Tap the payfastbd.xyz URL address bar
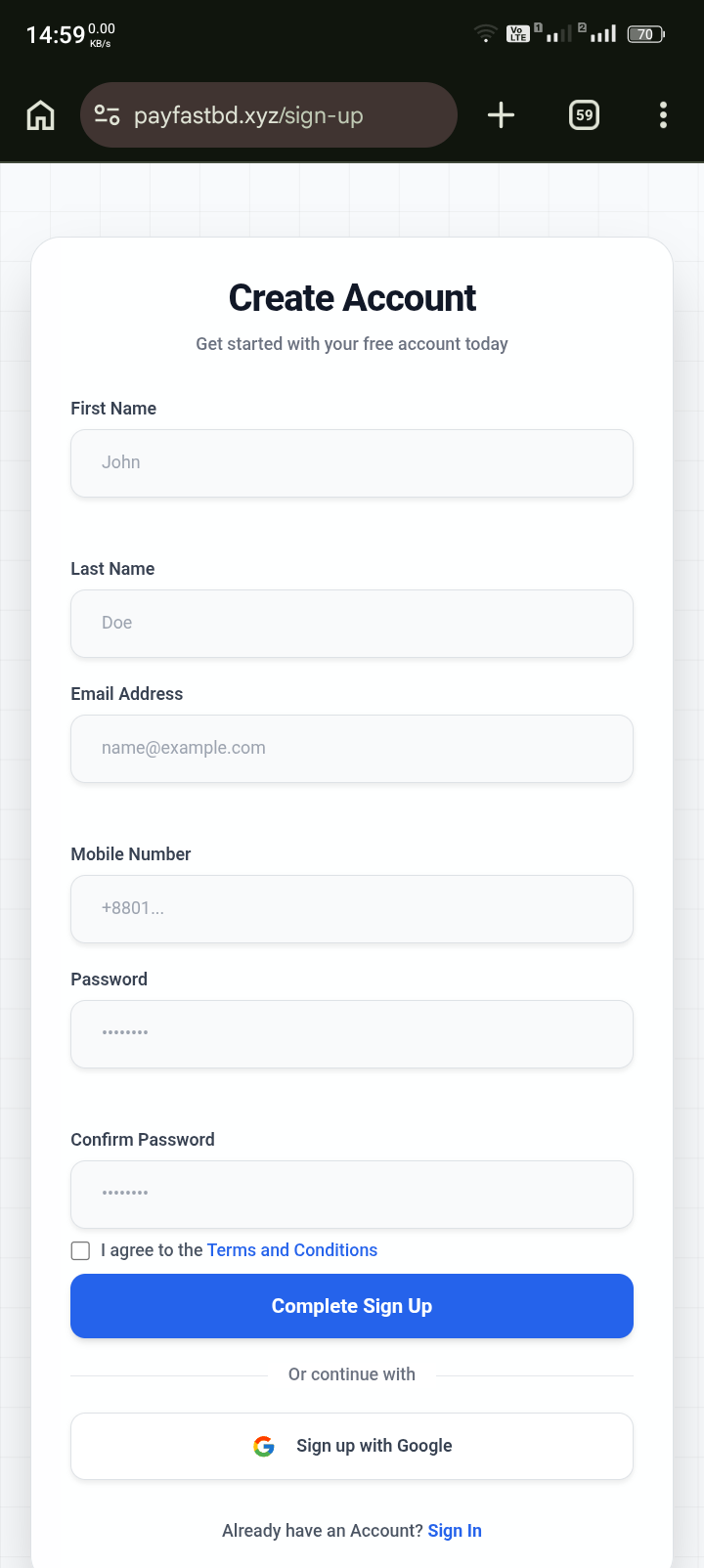Image resolution: width=704 pixels, height=1568 pixels. (x=284, y=115)
